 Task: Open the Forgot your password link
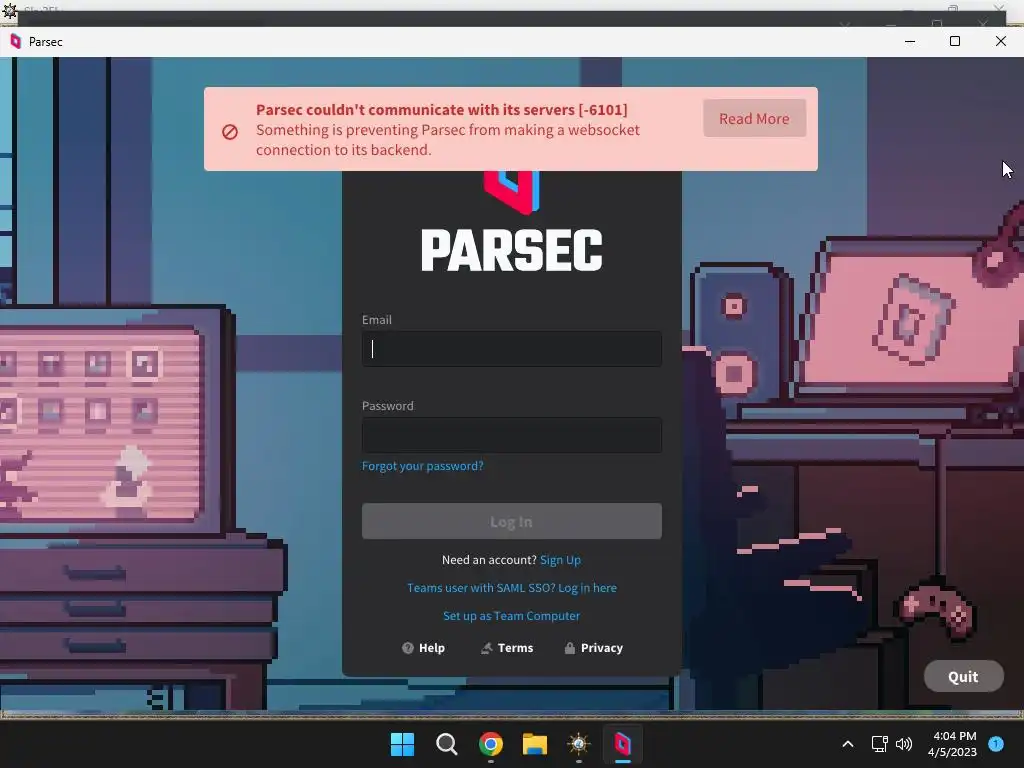click(x=423, y=466)
